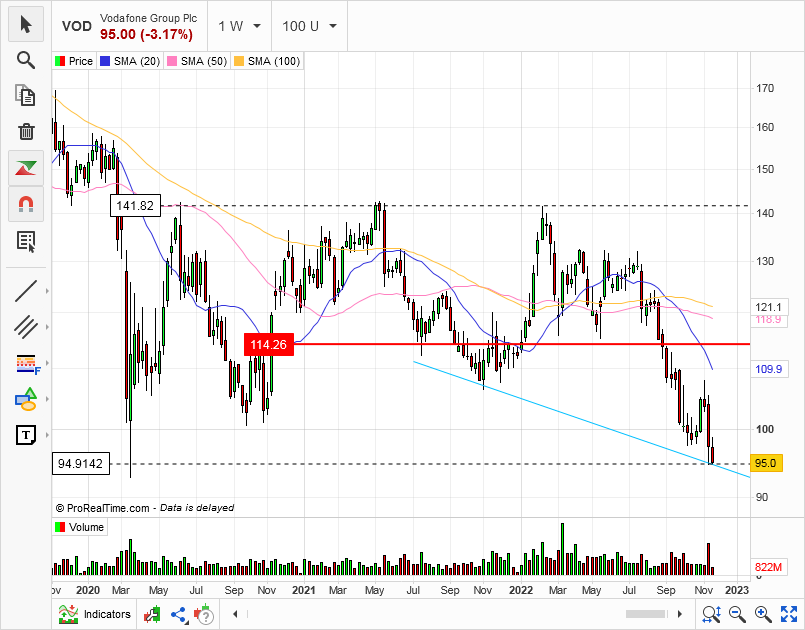Click the SMA (50) legend label
This screenshot has height=630, width=805.
[204, 61]
